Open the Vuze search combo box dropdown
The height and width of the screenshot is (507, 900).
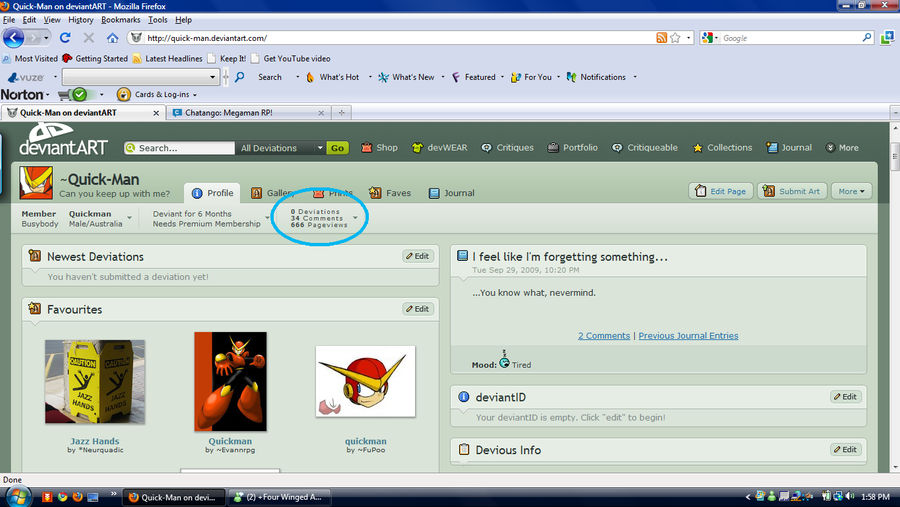pyautogui.click(x=212, y=77)
